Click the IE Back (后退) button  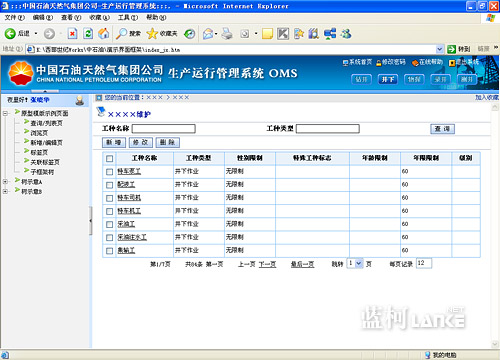pyautogui.click(x=17, y=33)
